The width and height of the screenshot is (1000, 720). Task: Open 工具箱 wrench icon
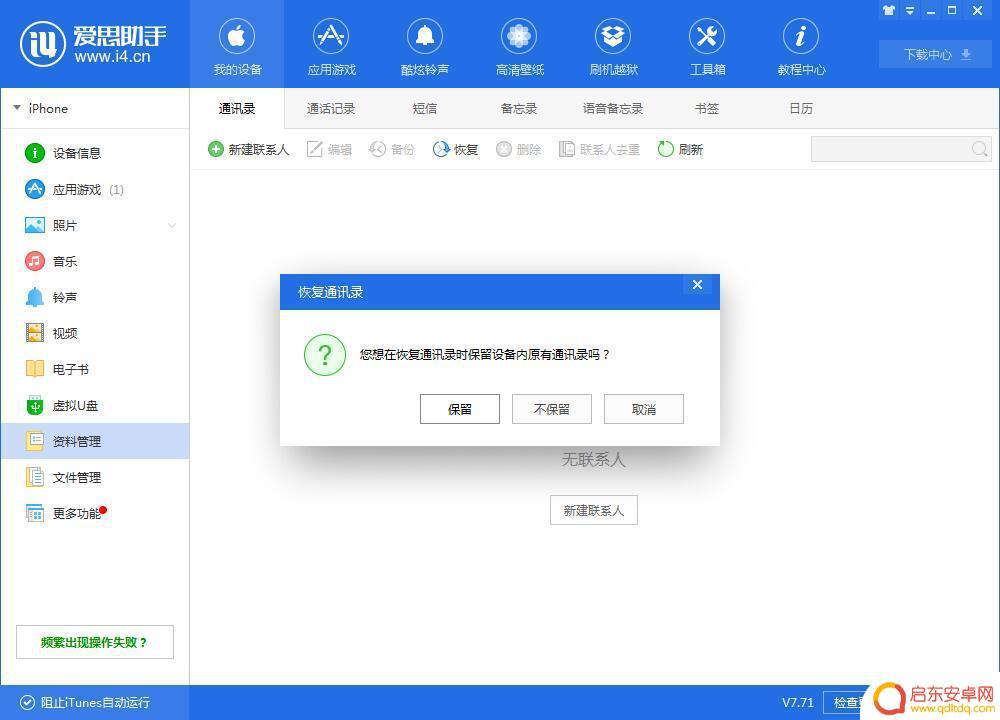[x=707, y=36]
